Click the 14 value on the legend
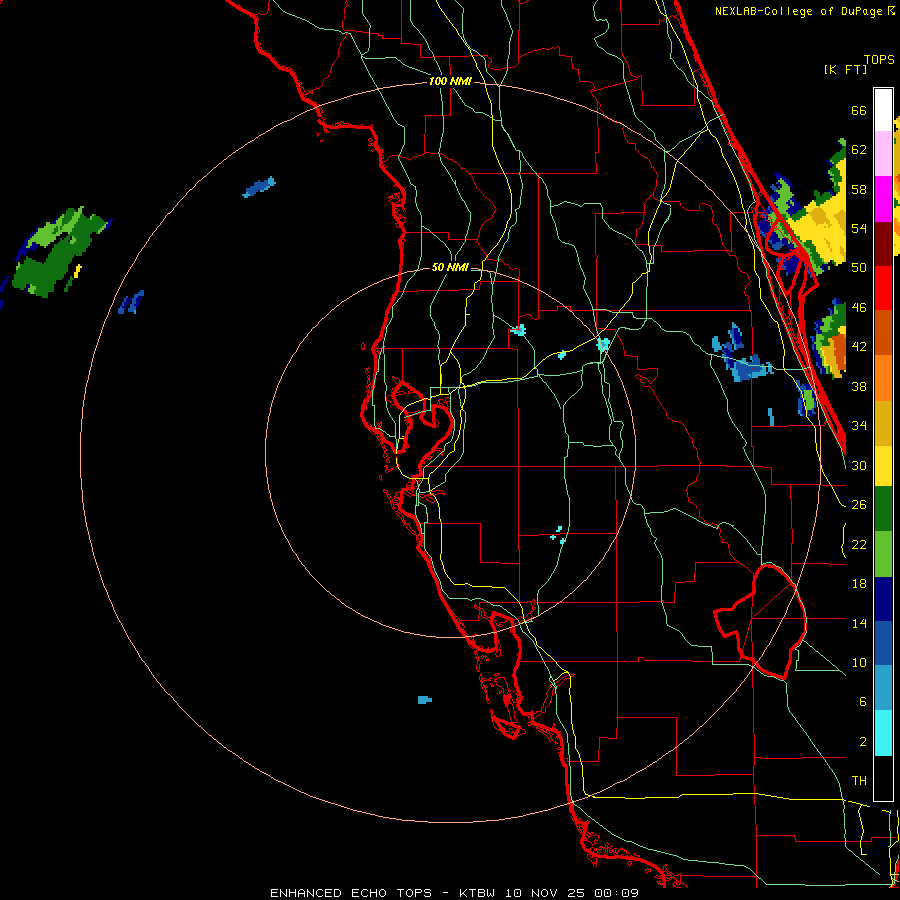 [859, 623]
